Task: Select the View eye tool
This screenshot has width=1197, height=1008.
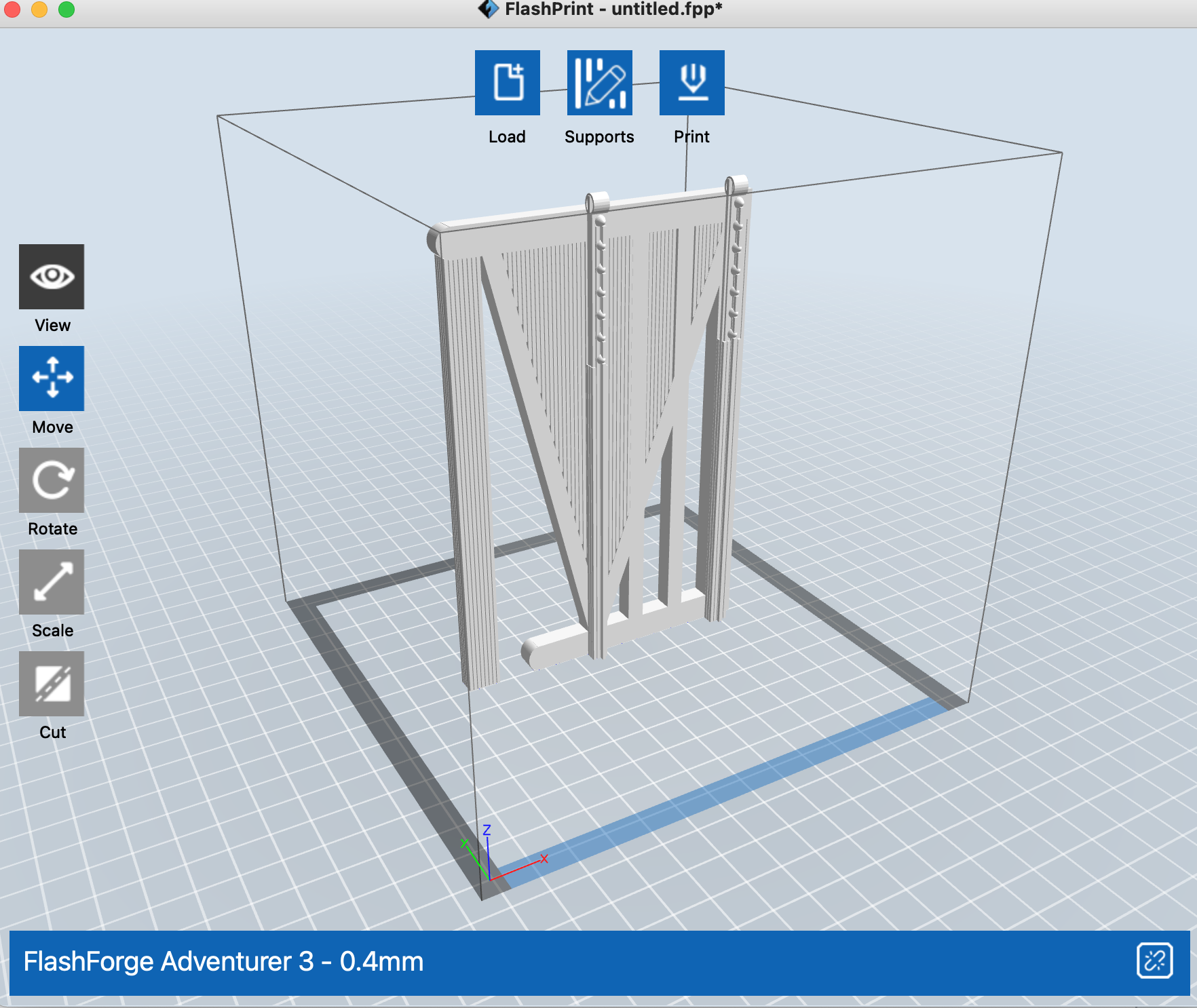Action: (x=52, y=277)
